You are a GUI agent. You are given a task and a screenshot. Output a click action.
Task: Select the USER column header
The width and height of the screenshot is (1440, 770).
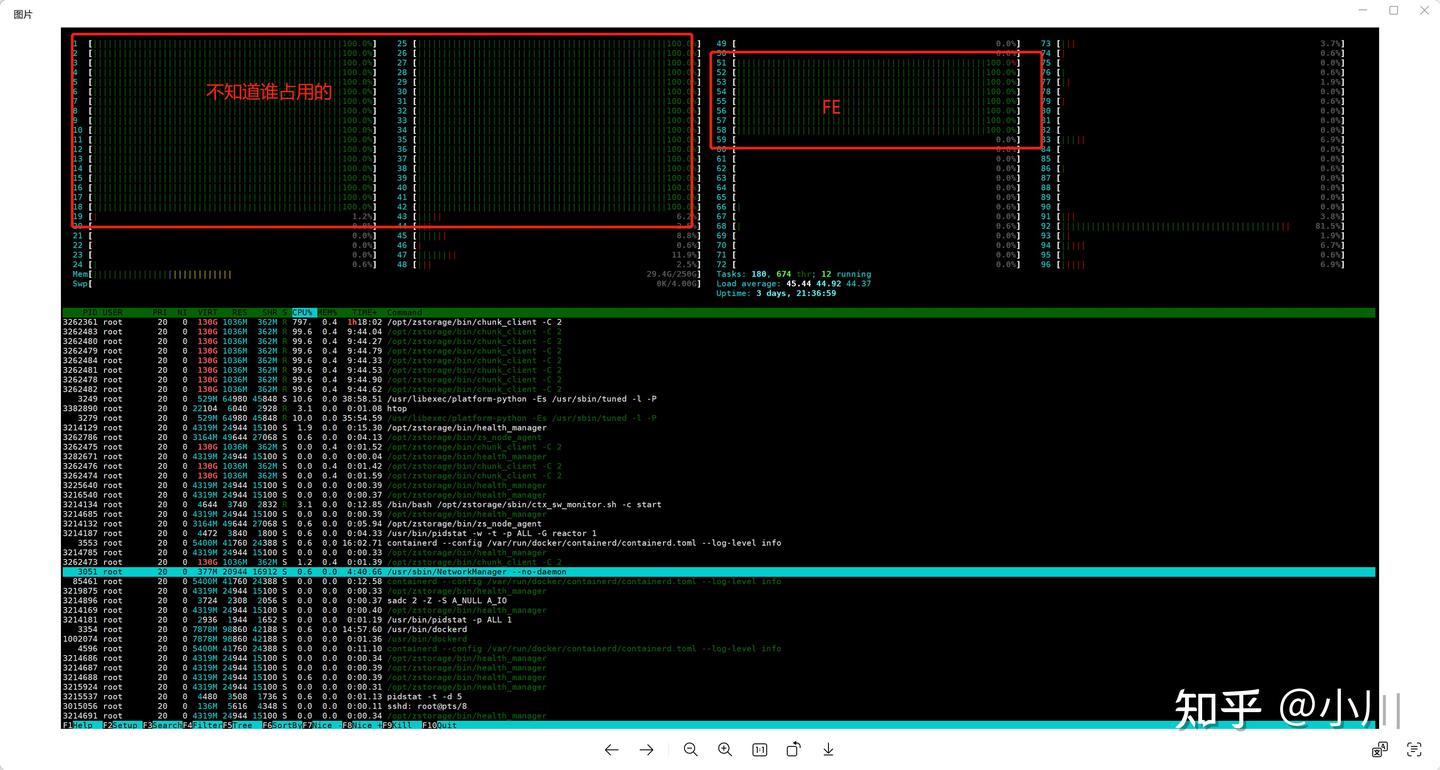click(x=112, y=313)
